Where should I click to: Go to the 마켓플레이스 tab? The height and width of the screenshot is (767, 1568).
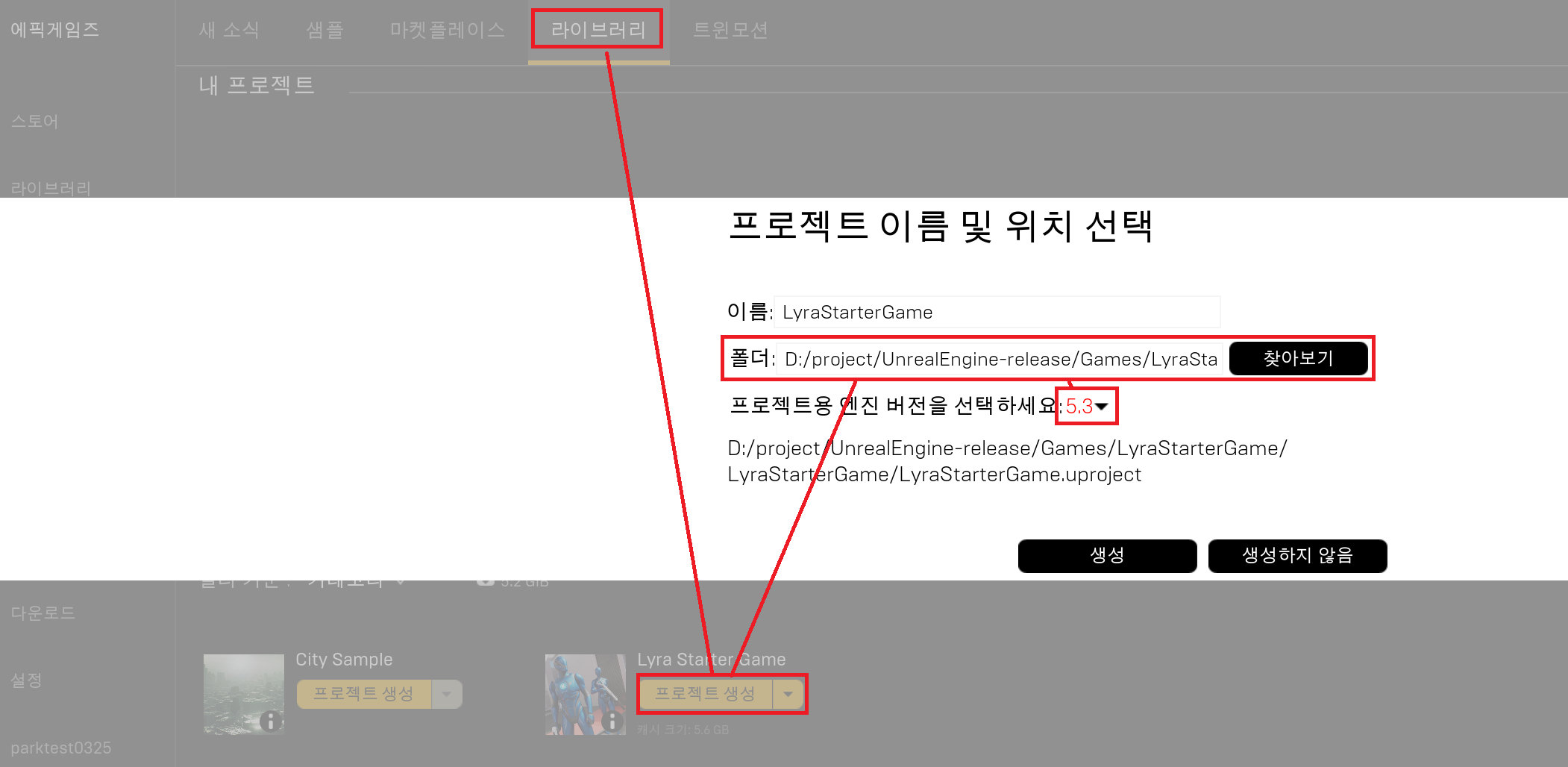tap(448, 30)
